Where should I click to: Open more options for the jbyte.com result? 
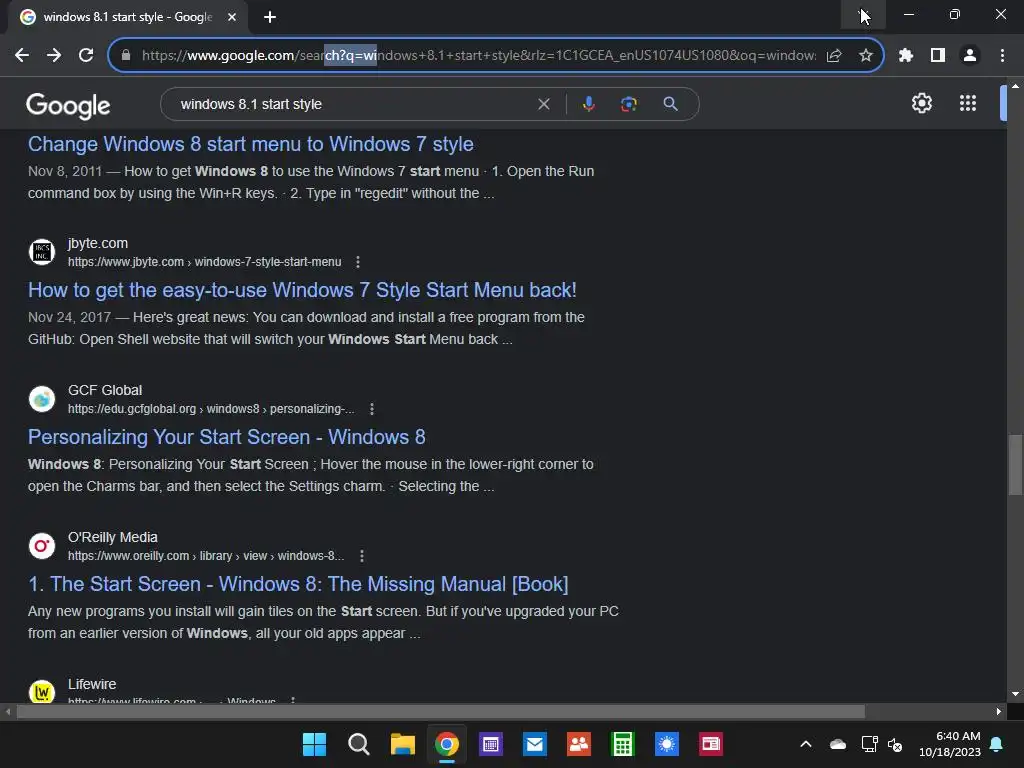click(x=358, y=262)
